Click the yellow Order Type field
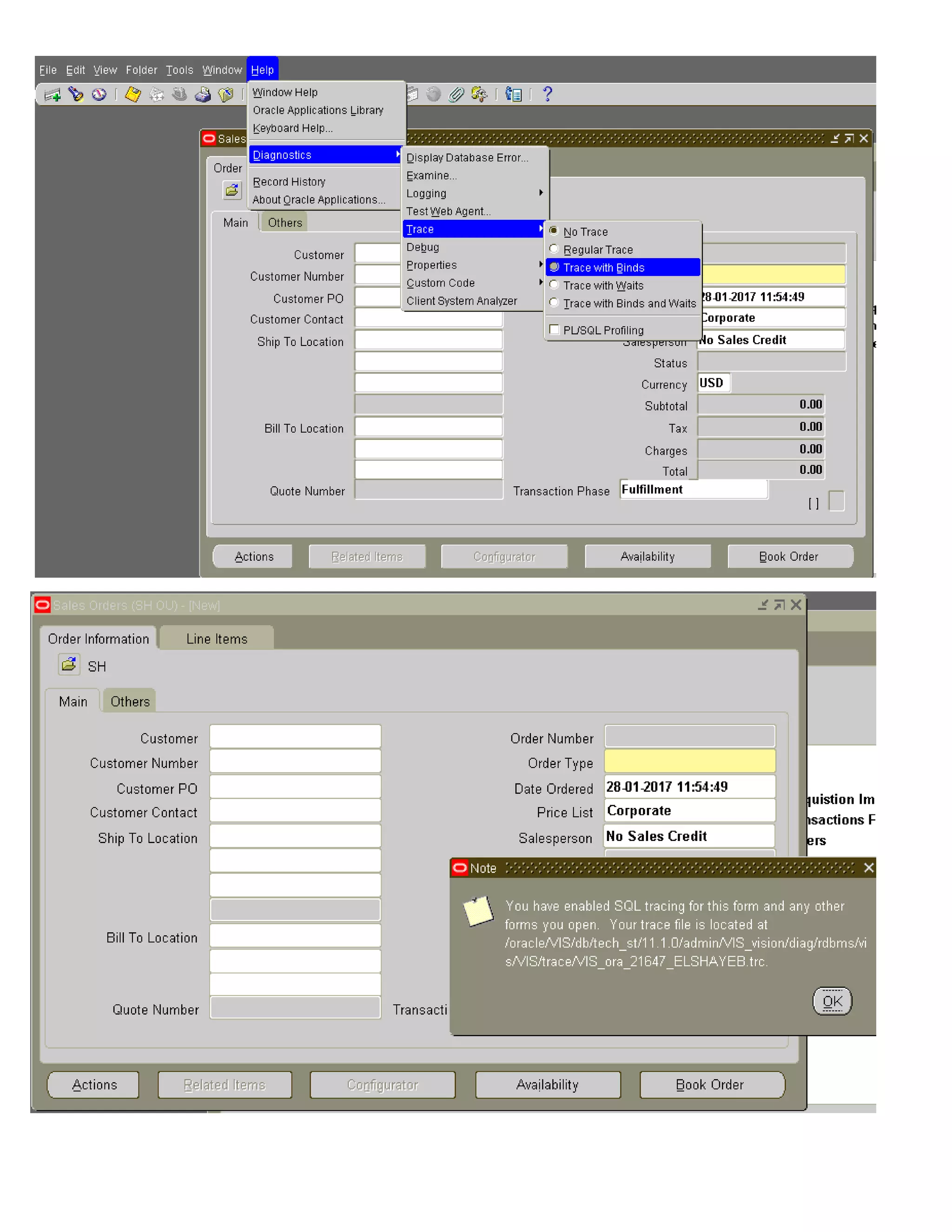Image resolution: width=952 pixels, height=1232 pixels. click(689, 762)
